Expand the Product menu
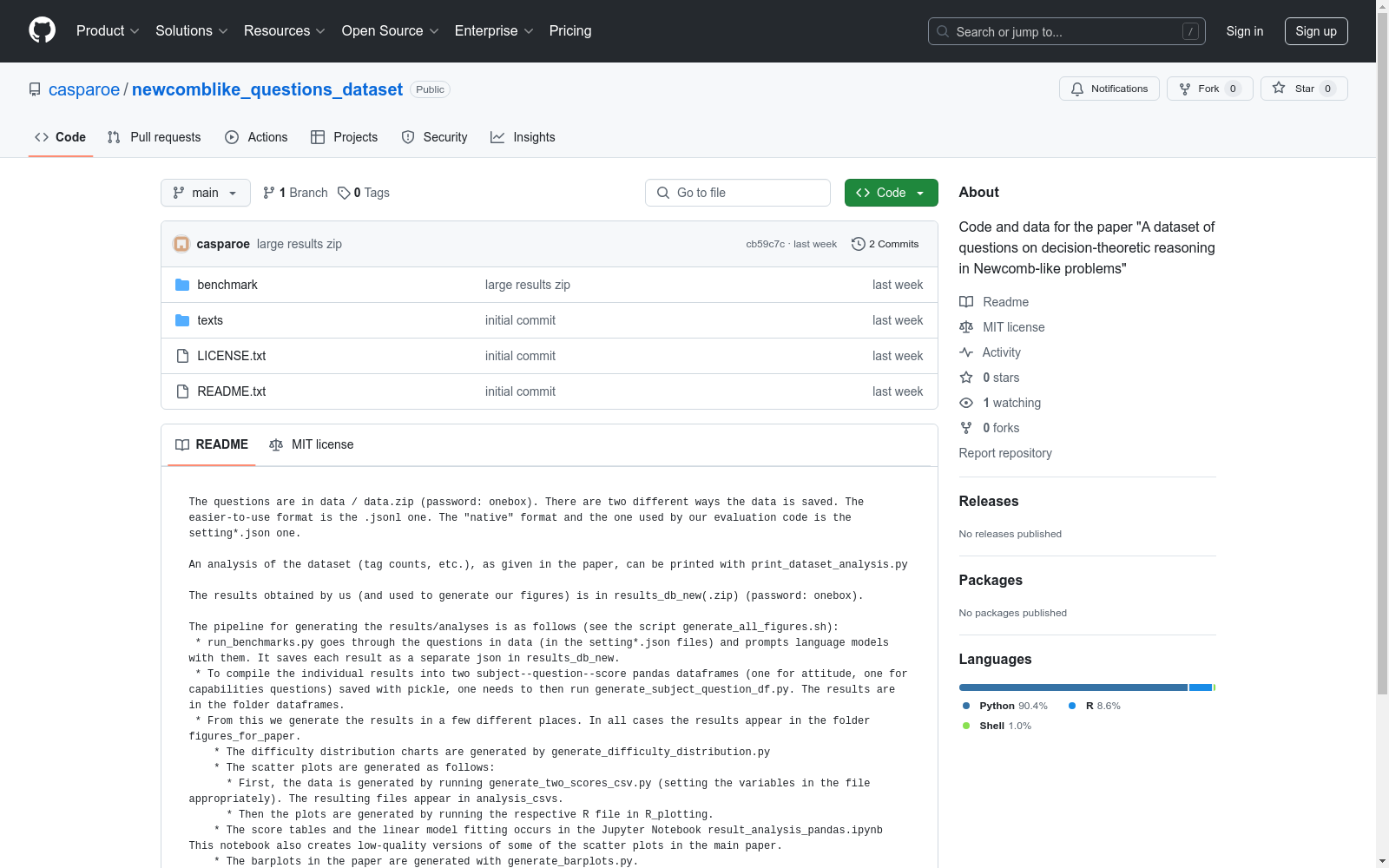Screen dimensions: 1389x868 108,30
